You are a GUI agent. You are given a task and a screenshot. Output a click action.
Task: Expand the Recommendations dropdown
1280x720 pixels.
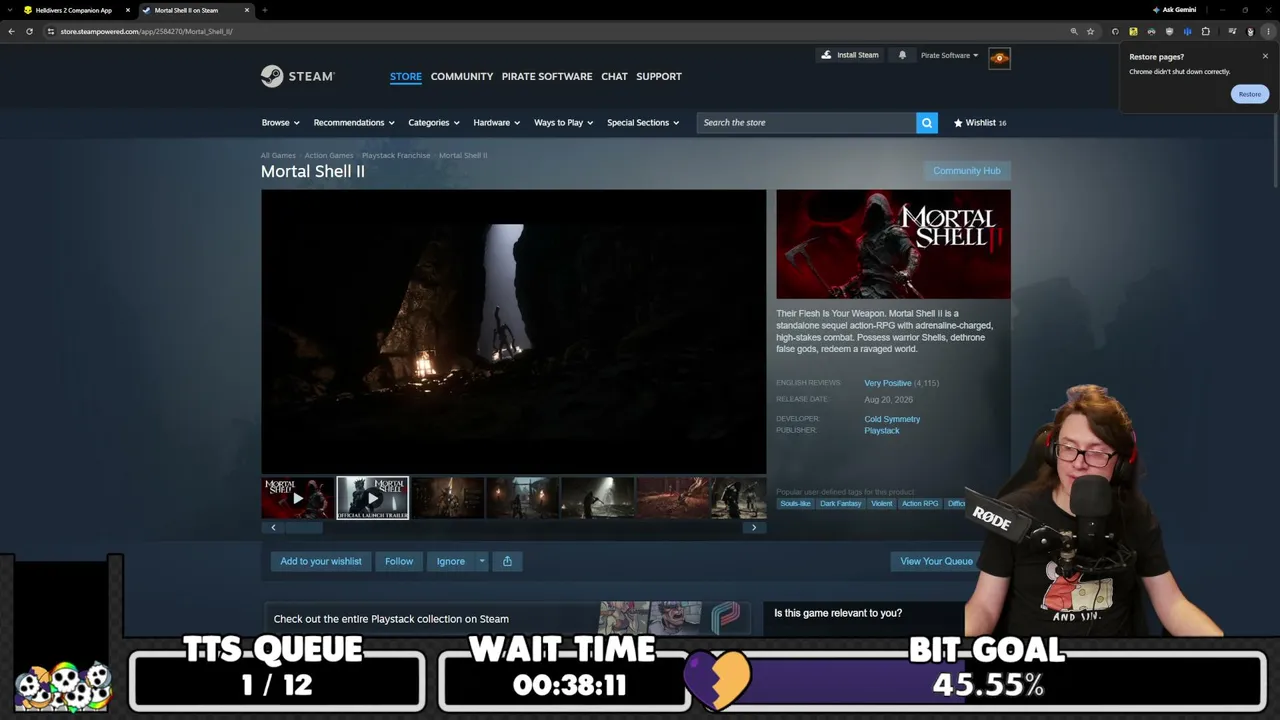tap(354, 123)
